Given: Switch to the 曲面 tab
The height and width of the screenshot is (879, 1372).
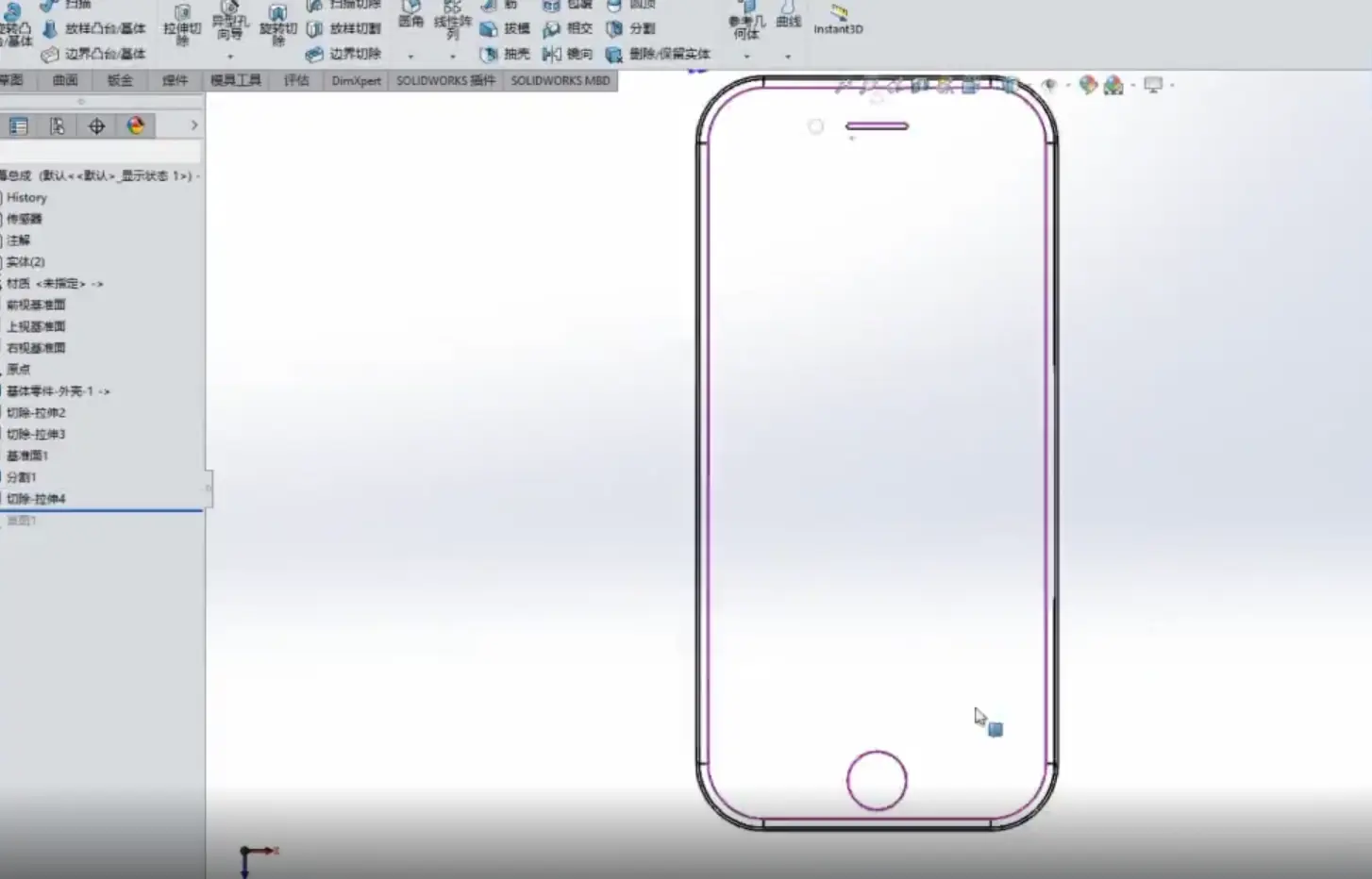Looking at the screenshot, I should [x=65, y=81].
